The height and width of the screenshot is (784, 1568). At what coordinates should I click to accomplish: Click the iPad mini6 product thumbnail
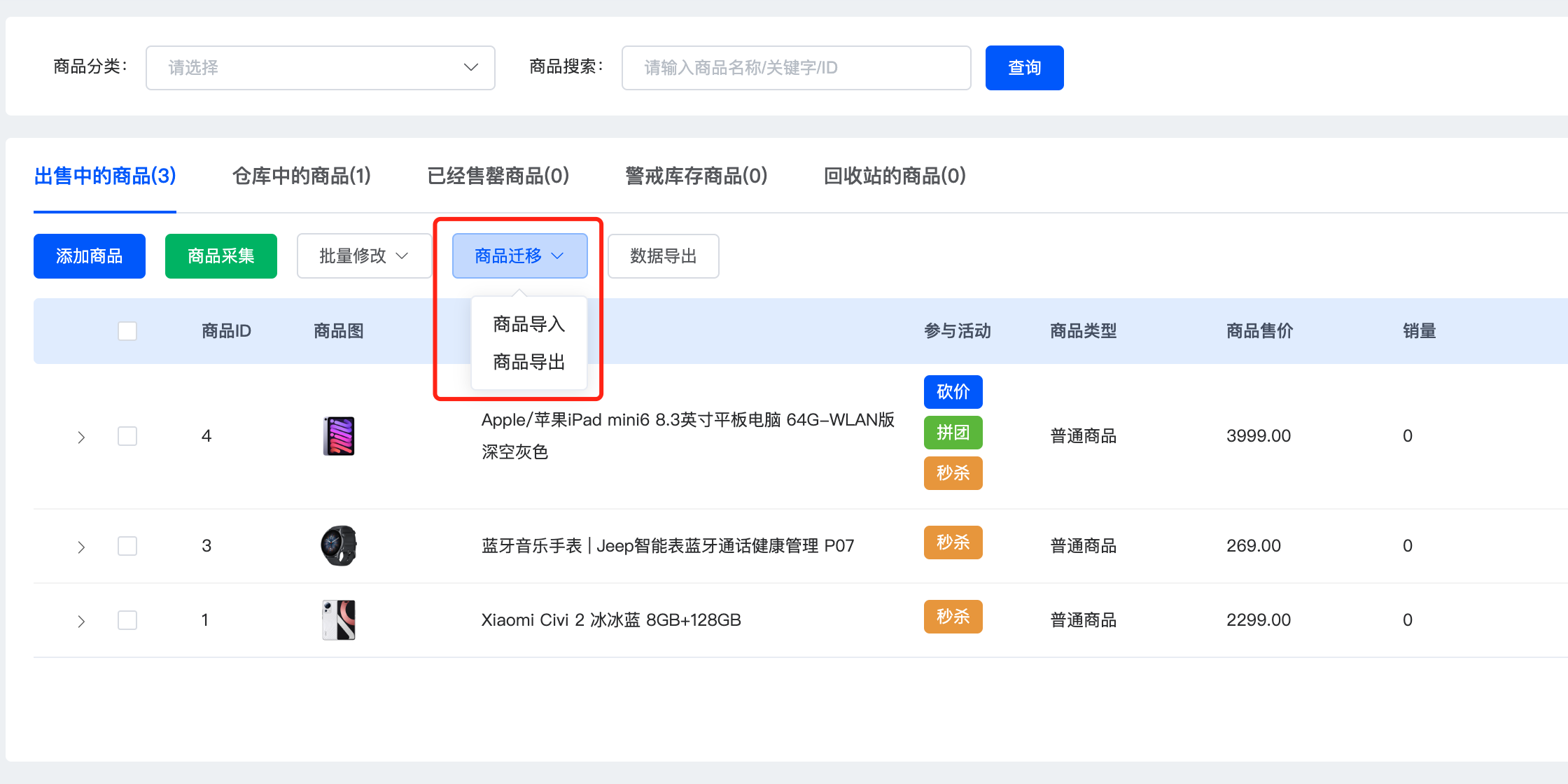coord(339,436)
